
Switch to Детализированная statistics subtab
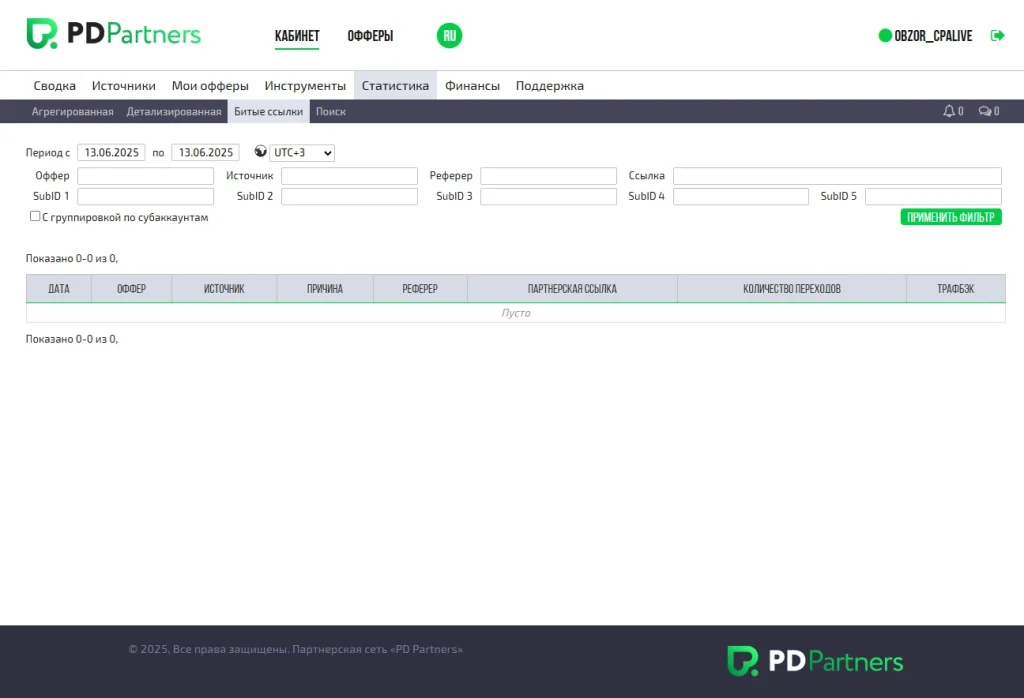174,112
